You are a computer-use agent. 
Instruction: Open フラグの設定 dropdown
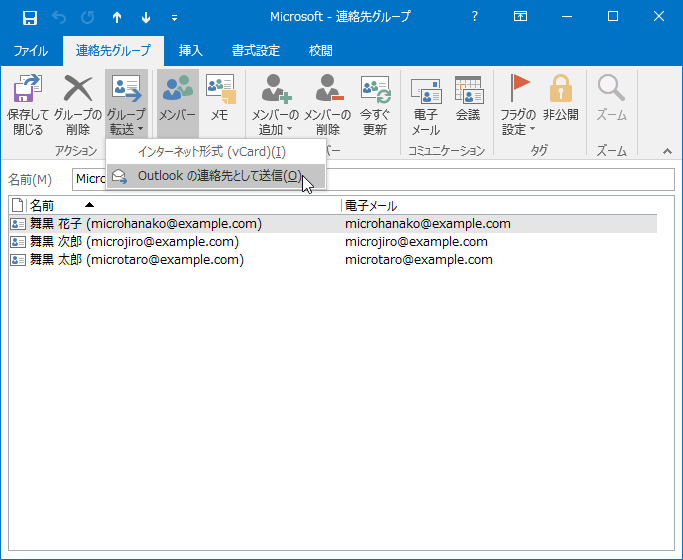[518, 105]
